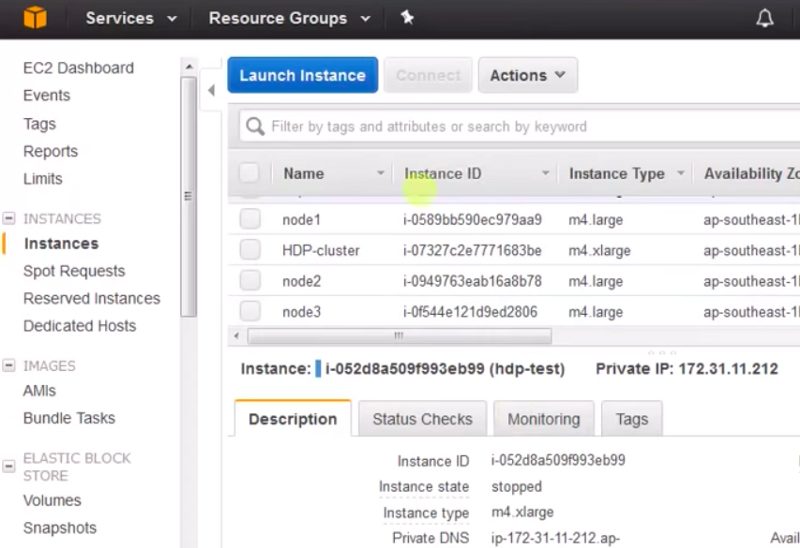The height and width of the screenshot is (548, 800).
Task: Open the Services dropdown menu
Action: 131,18
